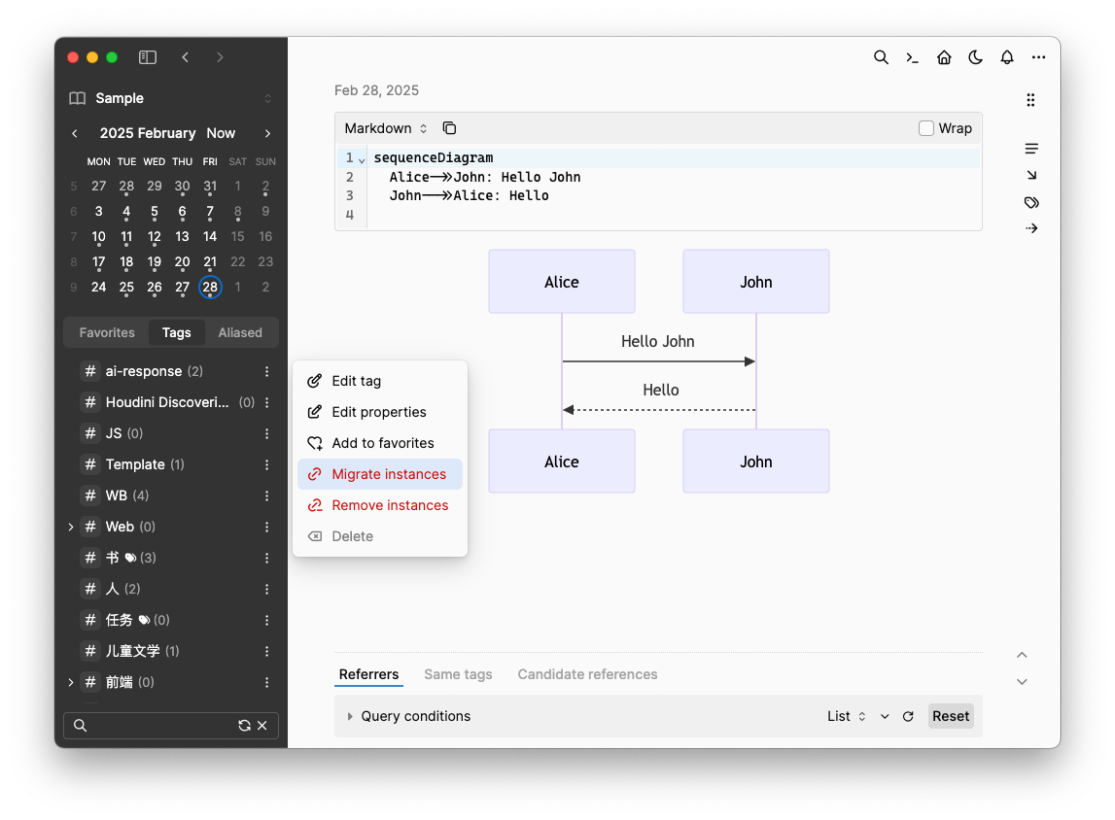
Task: Open the Houdini Discoveri... tag
Action: [x=167, y=403]
